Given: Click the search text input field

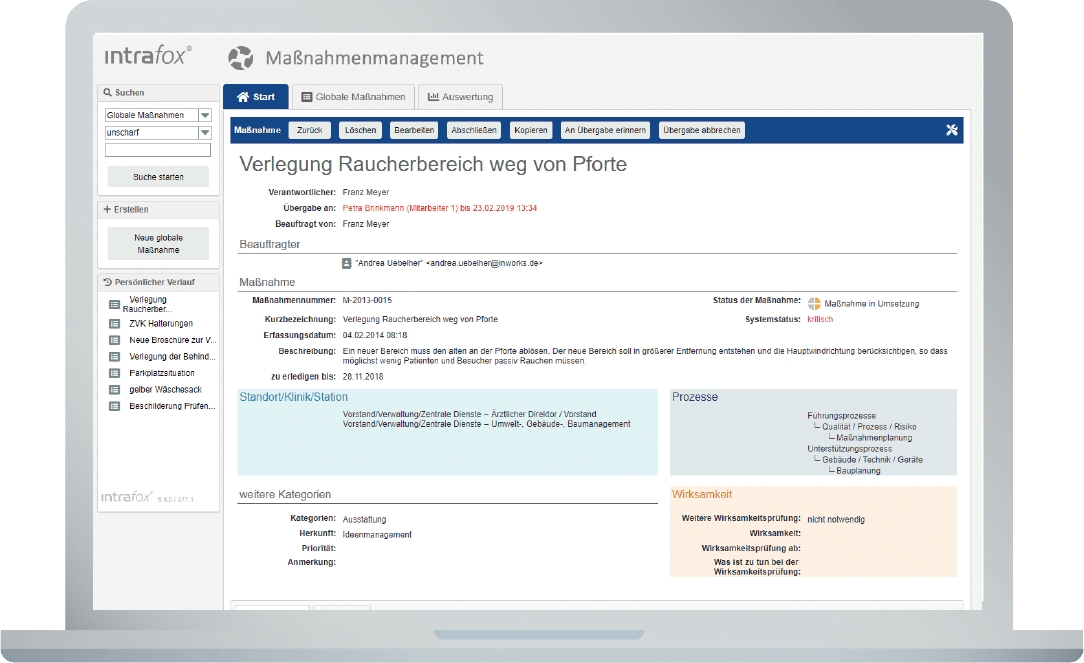Looking at the screenshot, I should click(158, 150).
